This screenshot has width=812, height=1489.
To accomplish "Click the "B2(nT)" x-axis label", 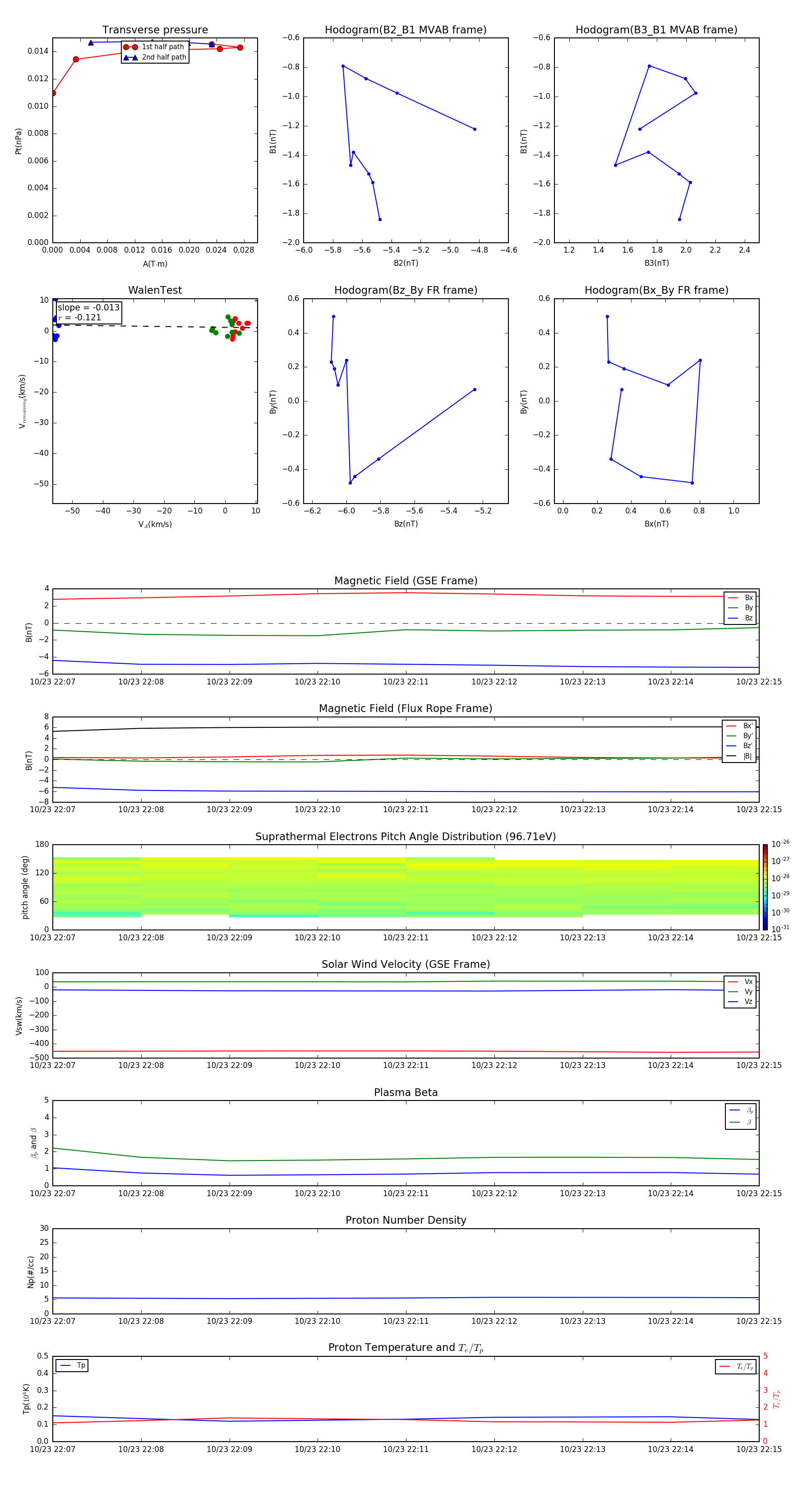I will click(406, 263).
